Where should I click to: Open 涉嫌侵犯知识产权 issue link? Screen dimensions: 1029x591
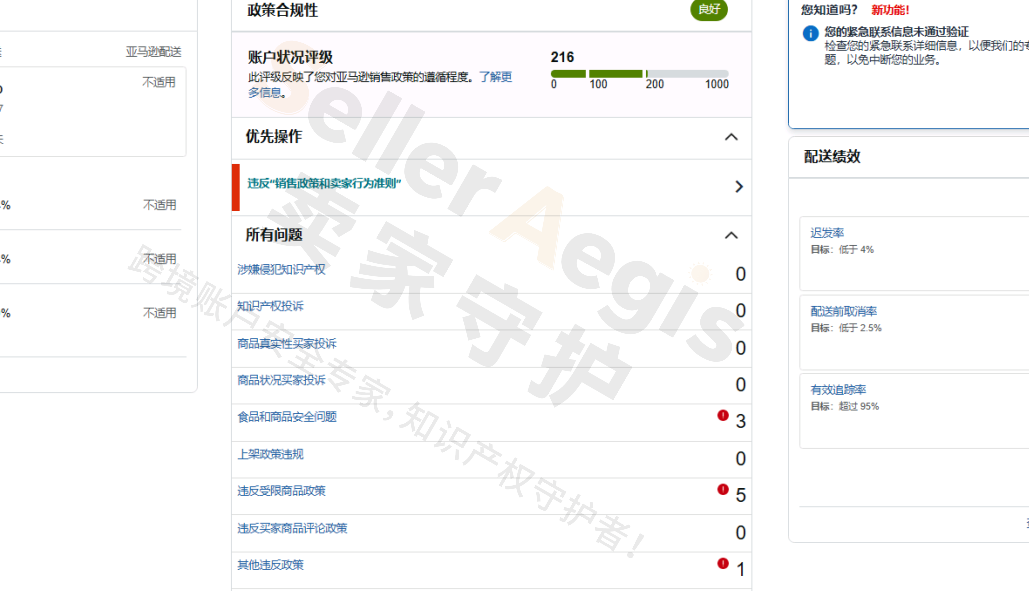click(x=281, y=270)
